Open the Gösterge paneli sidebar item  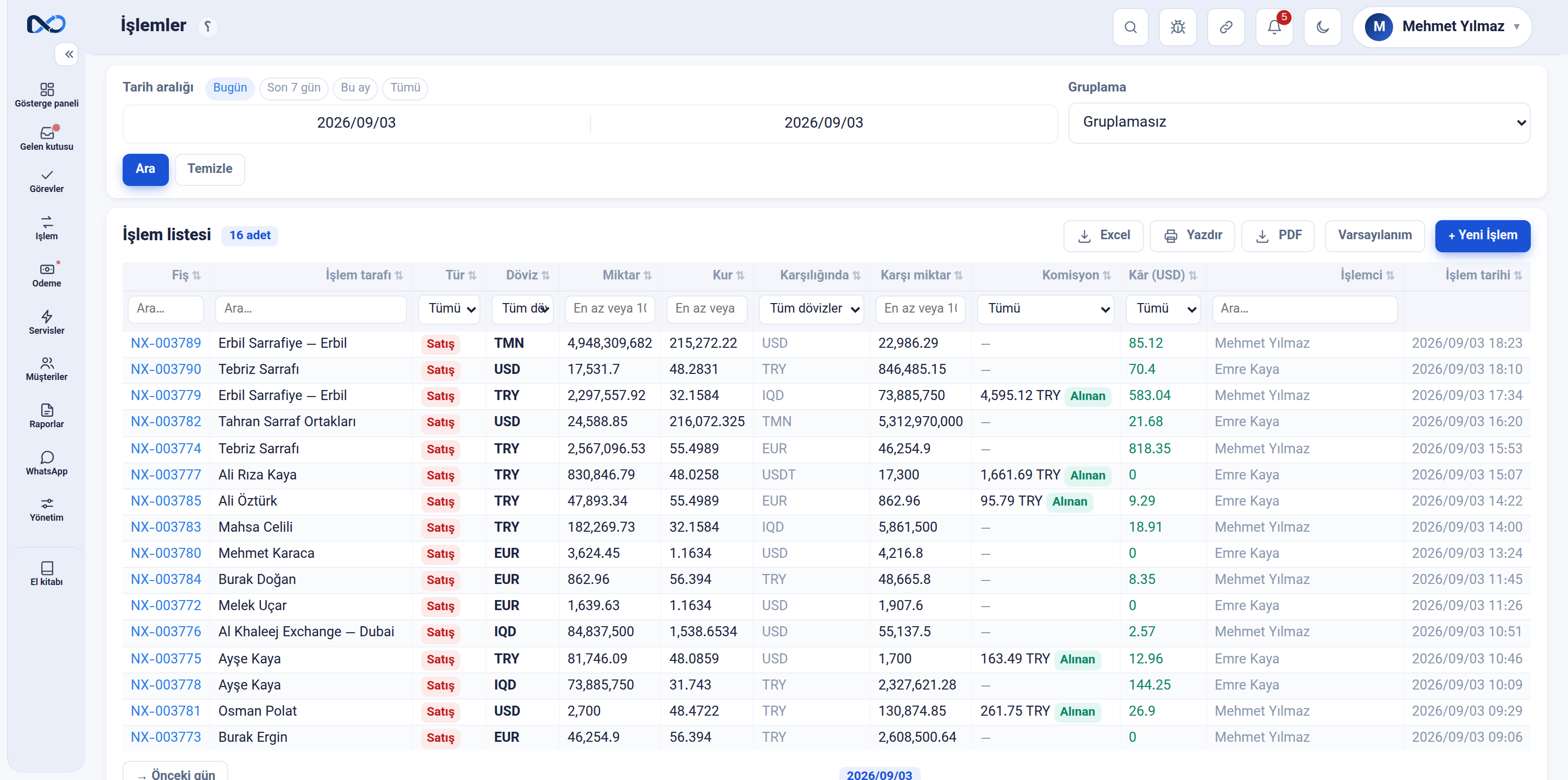tap(46, 95)
